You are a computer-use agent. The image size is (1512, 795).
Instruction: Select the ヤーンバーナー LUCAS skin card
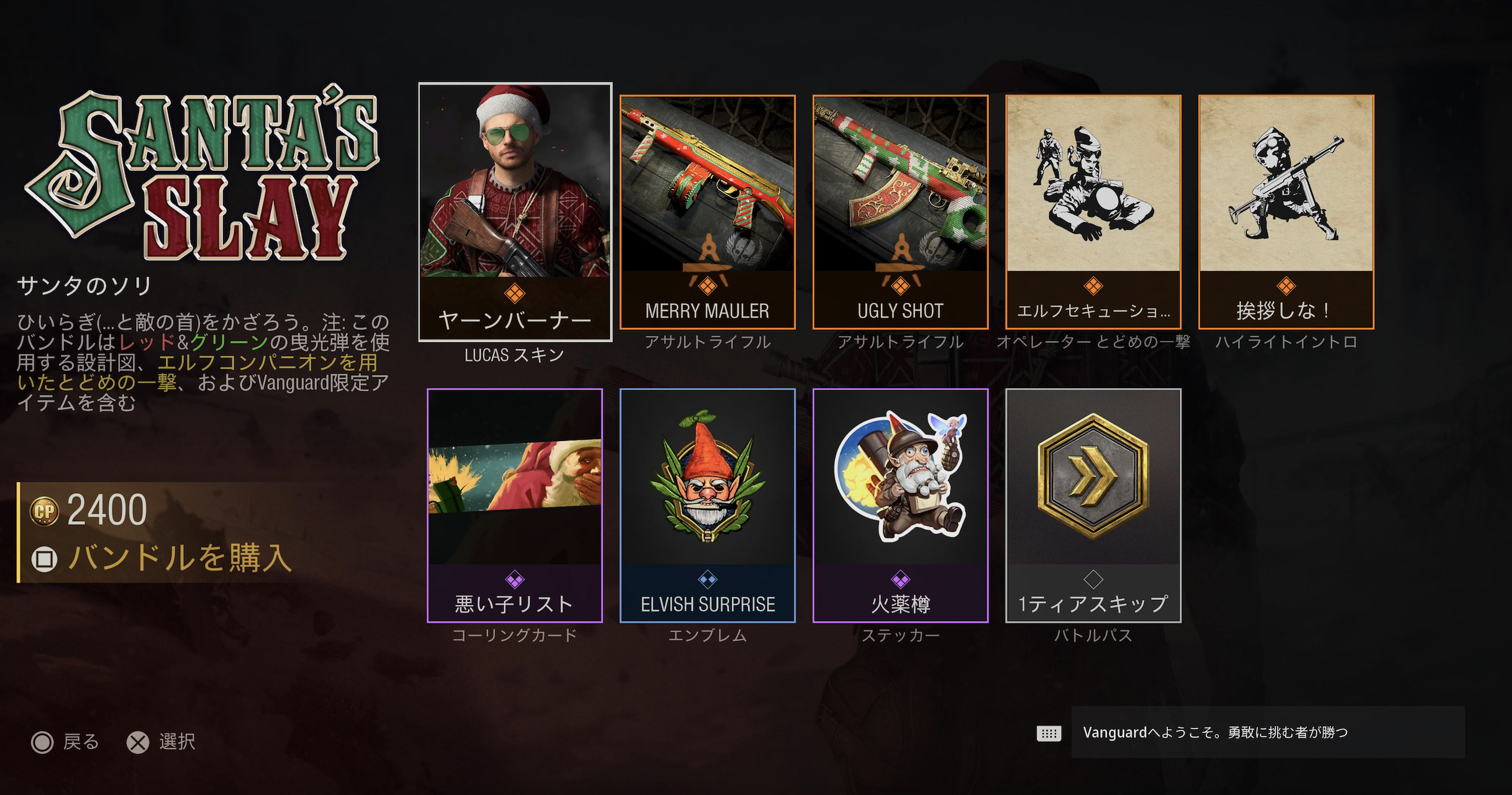coord(515,212)
